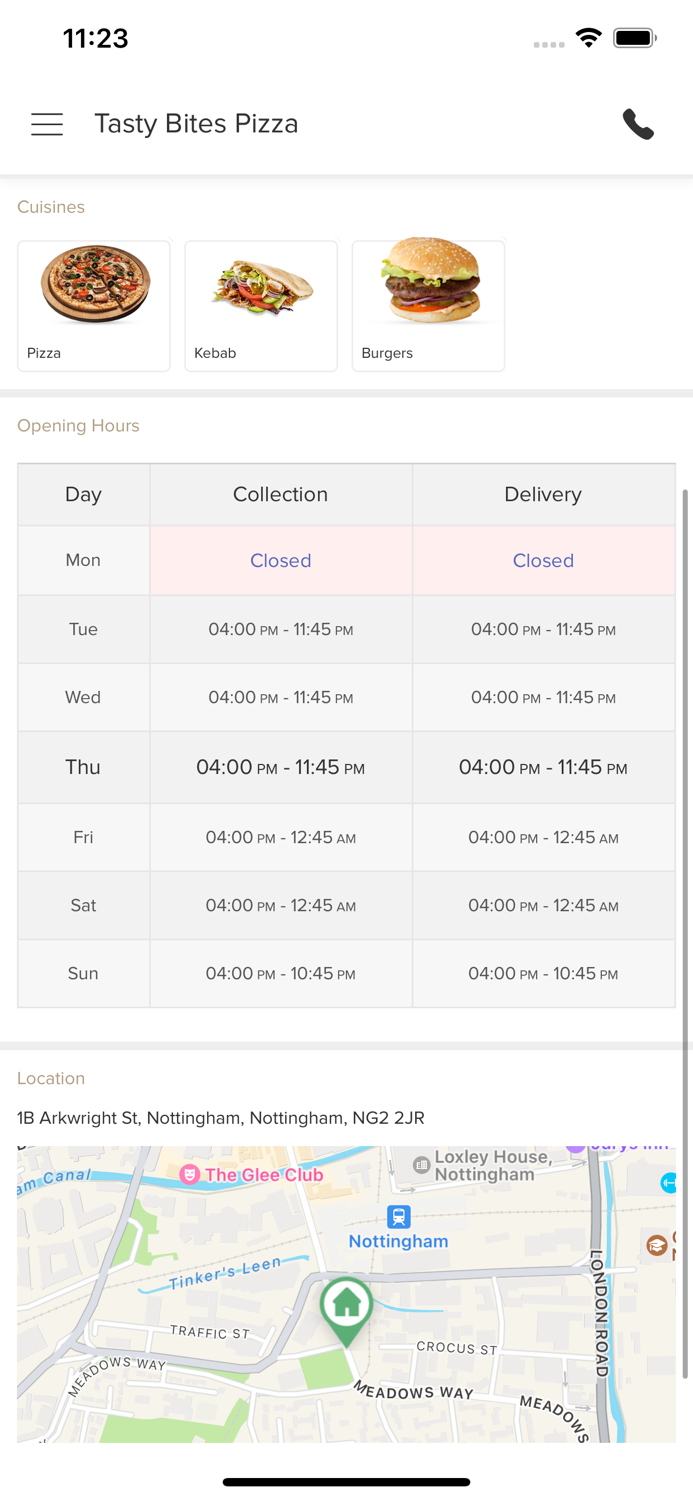This screenshot has height=1500, width=693.
Task: Tap the green home map pin
Action: pos(346,1307)
